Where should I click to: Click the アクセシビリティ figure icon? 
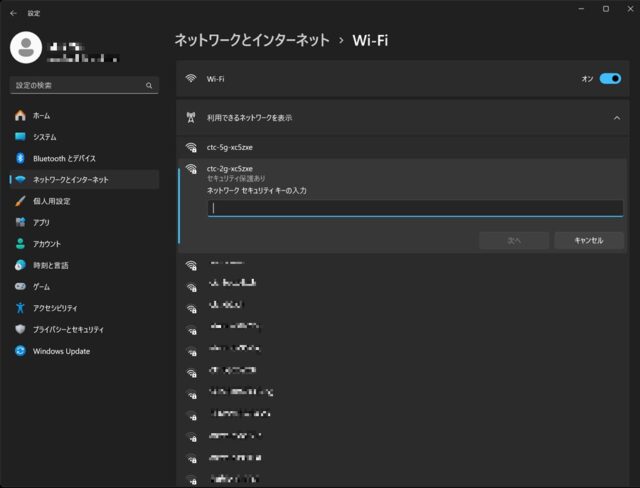coord(20,308)
